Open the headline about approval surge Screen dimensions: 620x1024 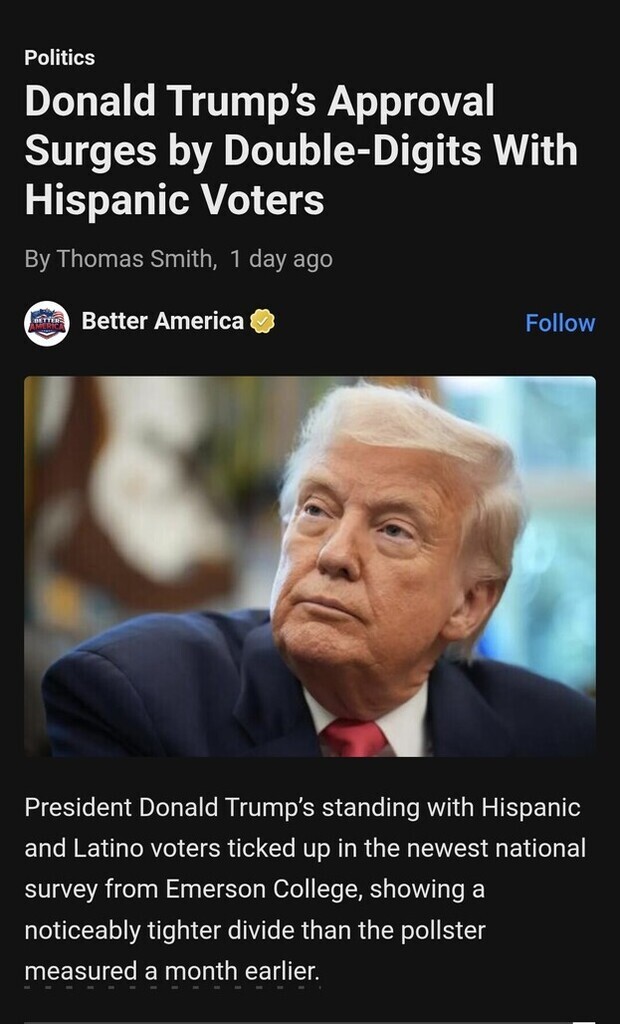(x=301, y=150)
